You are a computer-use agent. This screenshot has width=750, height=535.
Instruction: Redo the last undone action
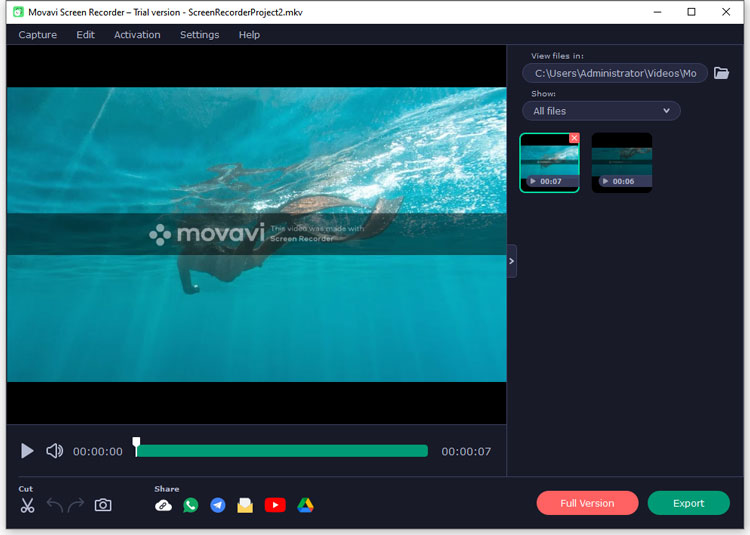(76, 505)
